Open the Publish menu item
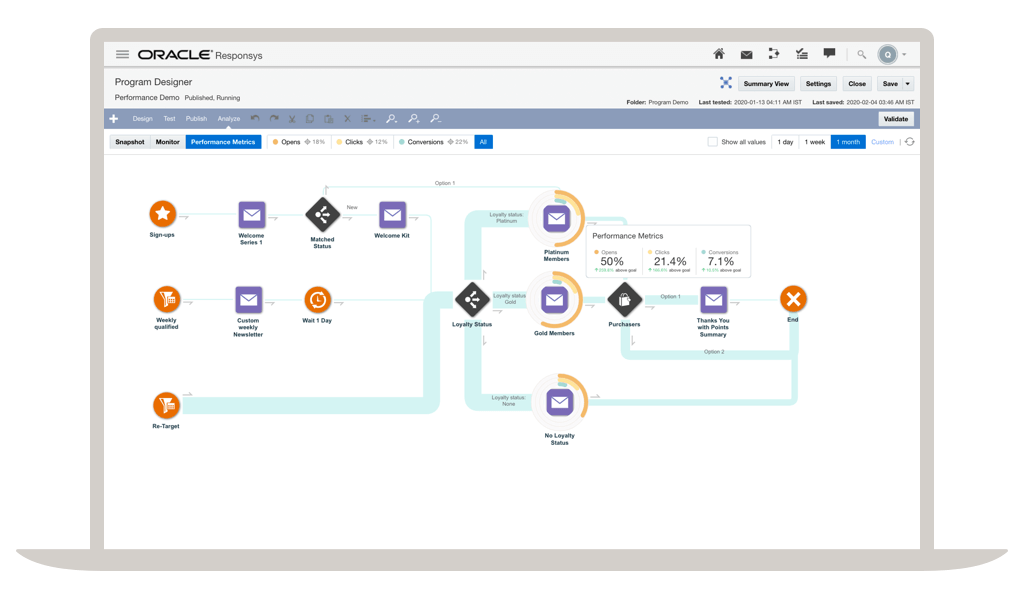Screen dimensions: 1024x600 coord(196,119)
